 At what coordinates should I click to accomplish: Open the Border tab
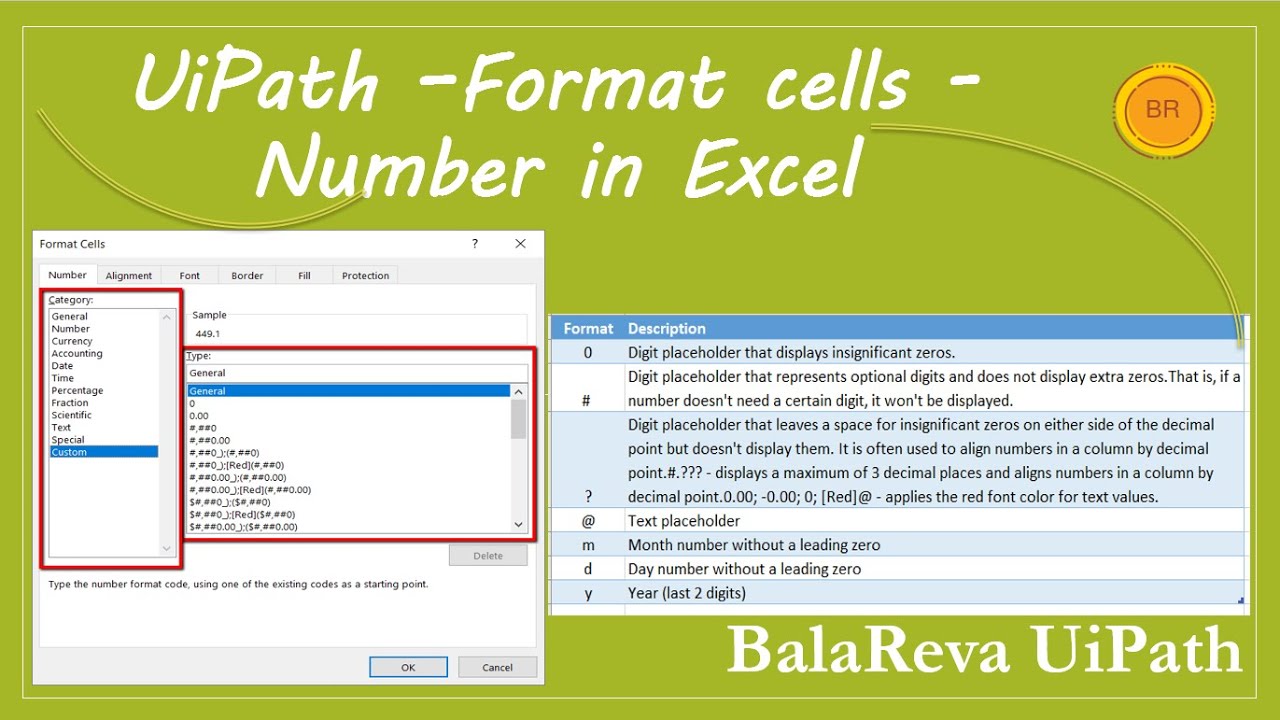coord(247,276)
